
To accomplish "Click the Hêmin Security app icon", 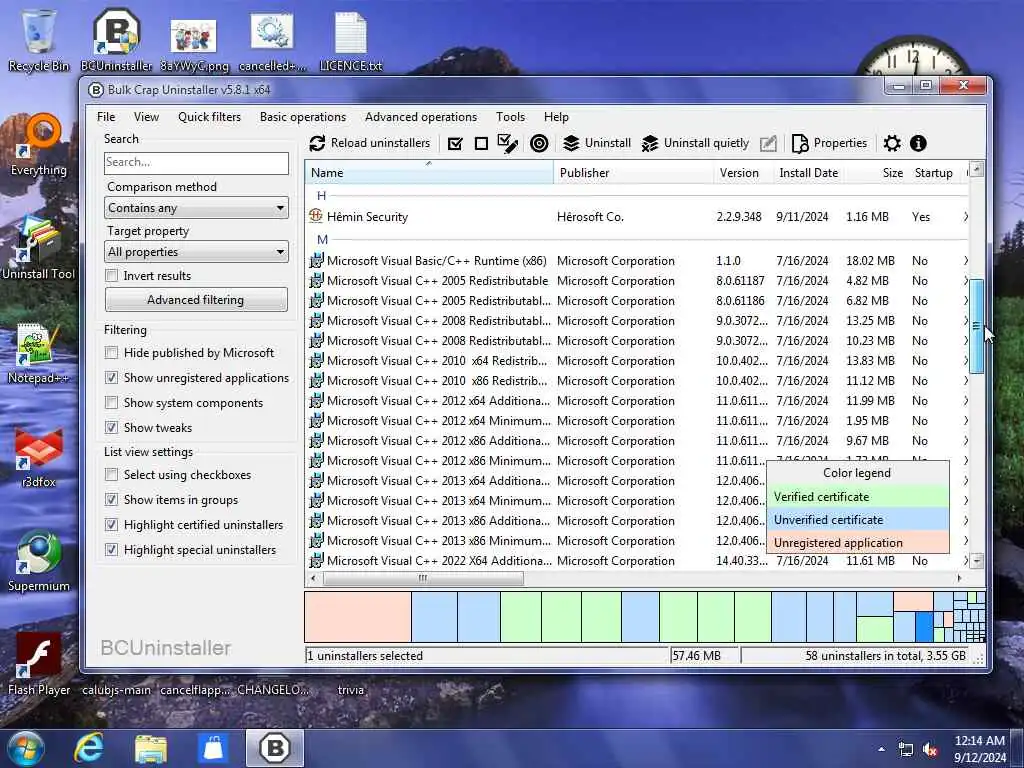I will (316, 216).
